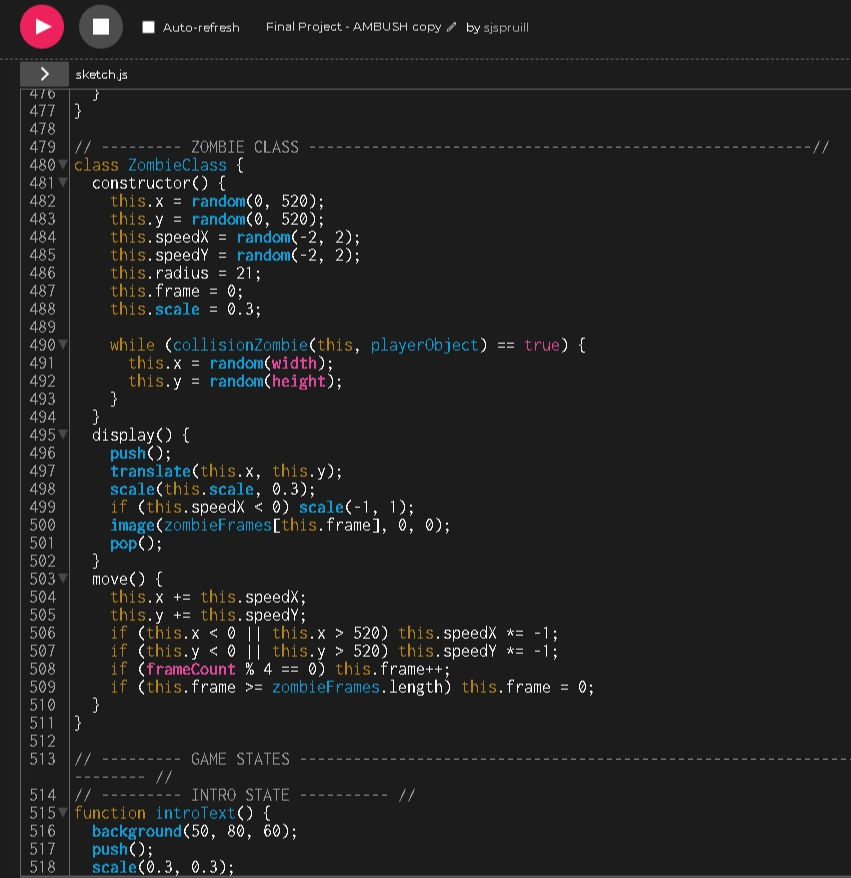Expand the file navigation sidebar arrow

click(x=44, y=73)
